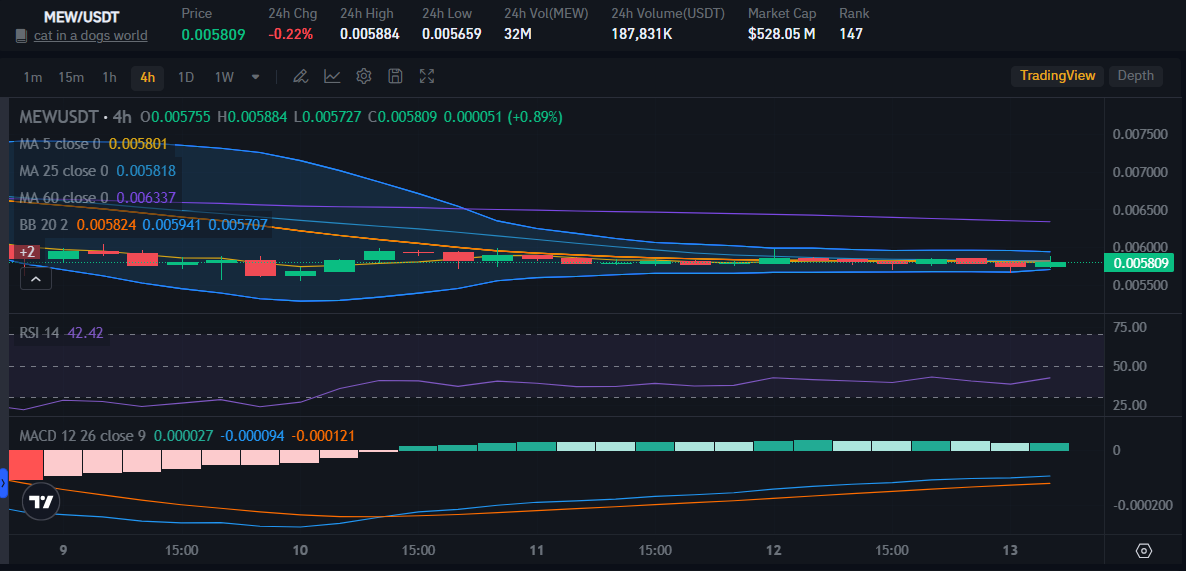Viewport: 1186px width, 571px height.
Task: Click the 24h High value 0.005884
Action: tap(370, 34)
